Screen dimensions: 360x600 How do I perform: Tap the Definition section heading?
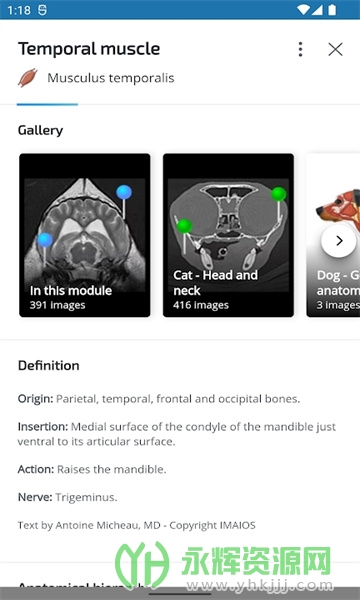[49, 365]
